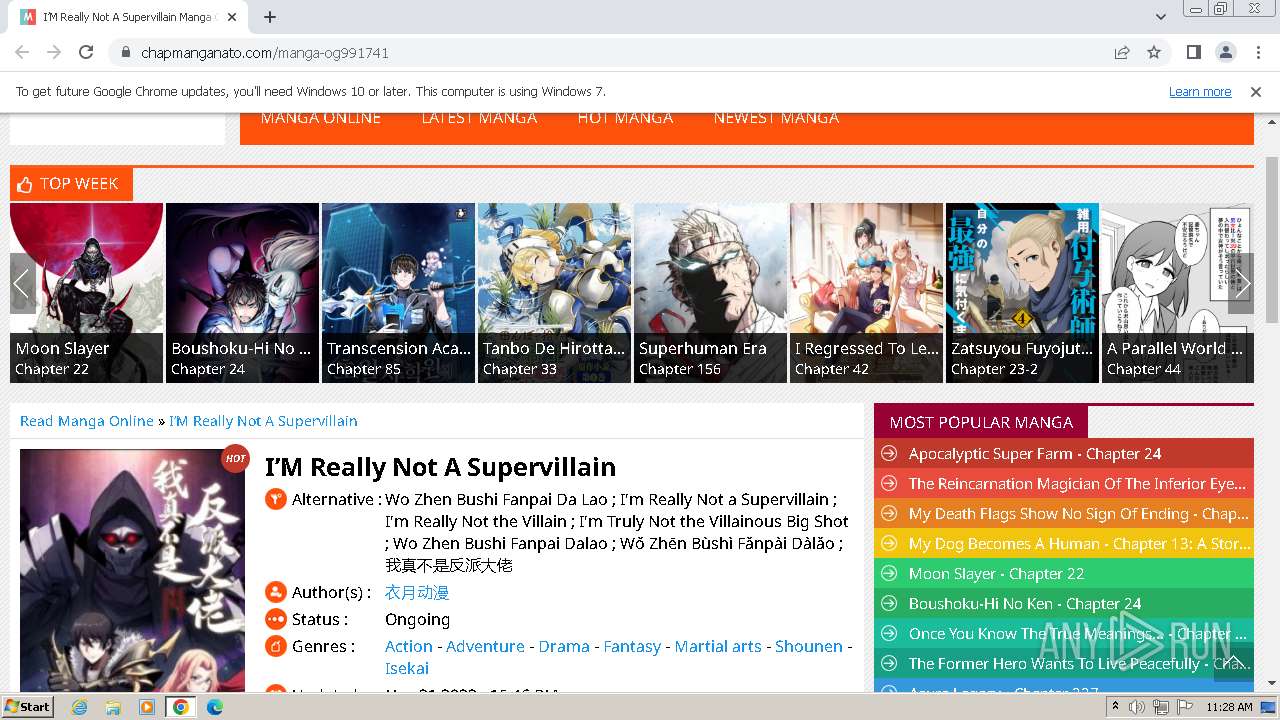Open the media player taskbar icon
The image size is (1280, 720).
(147, 707)
